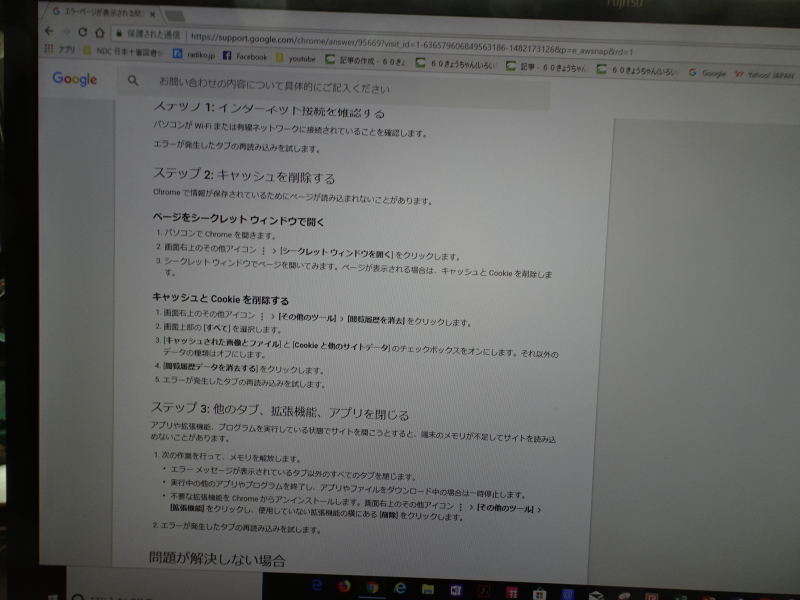Open the youtube bookmark folder
800x600 pixels.
(296, 58)
